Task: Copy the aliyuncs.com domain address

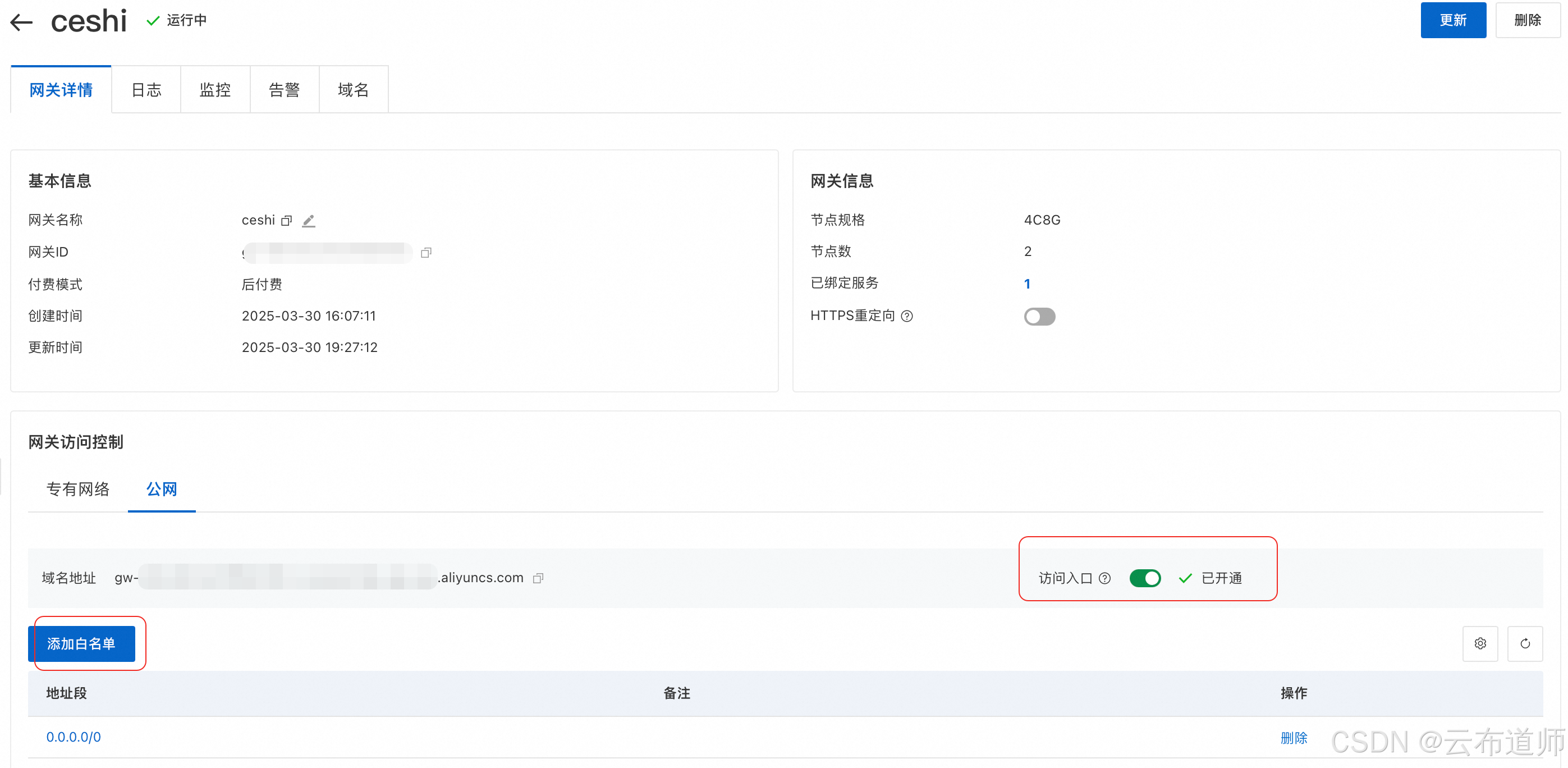Action: pos(538,578)
